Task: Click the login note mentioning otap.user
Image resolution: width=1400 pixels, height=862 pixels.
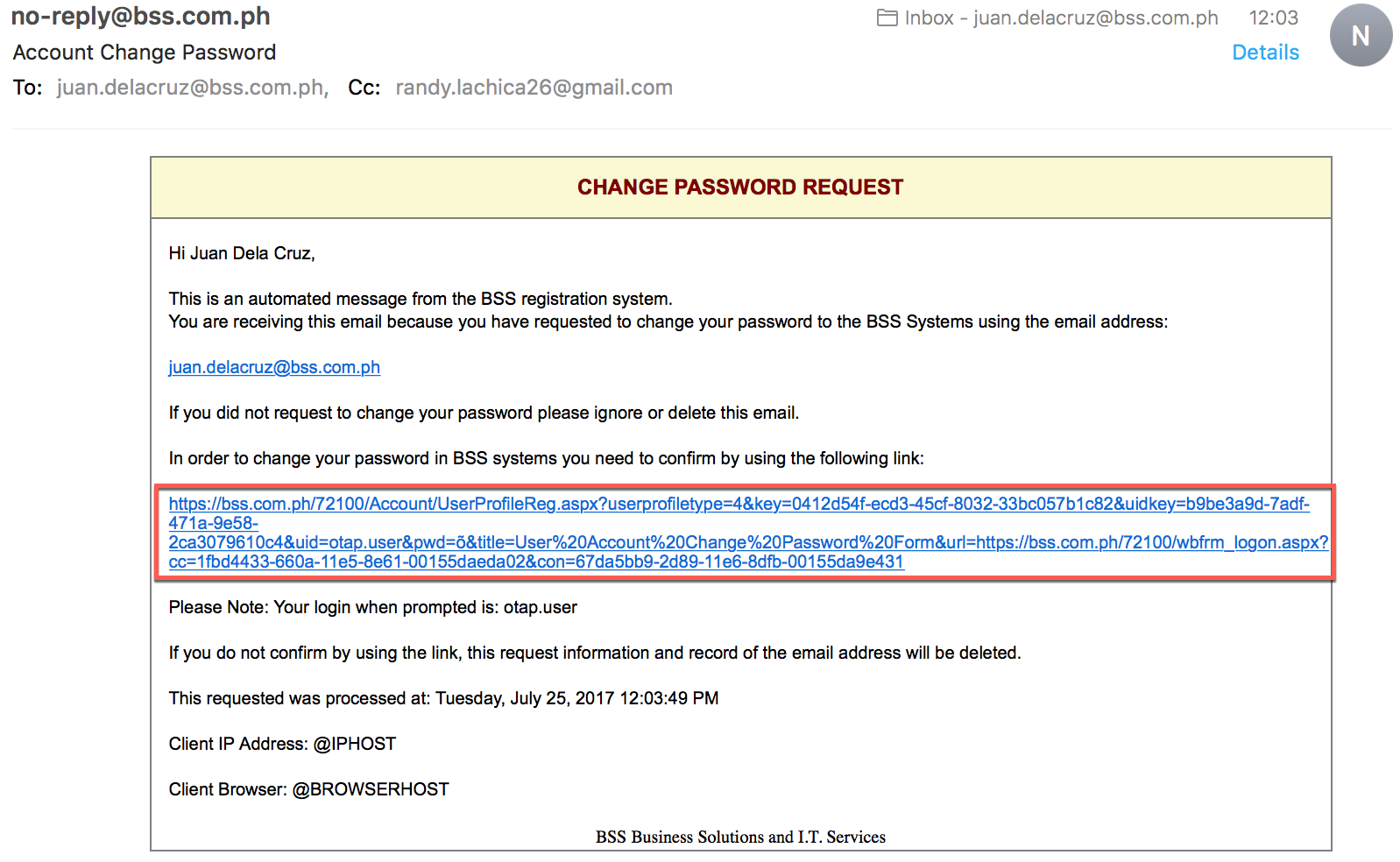Action: pos(373,607)
